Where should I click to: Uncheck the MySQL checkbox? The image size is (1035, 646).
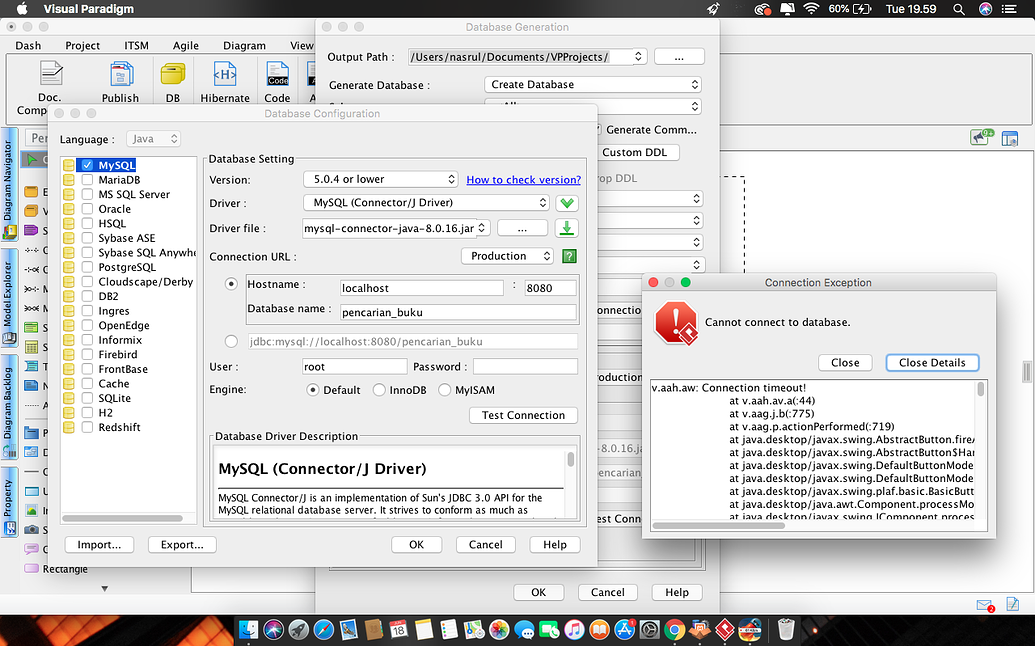point(87,165)
